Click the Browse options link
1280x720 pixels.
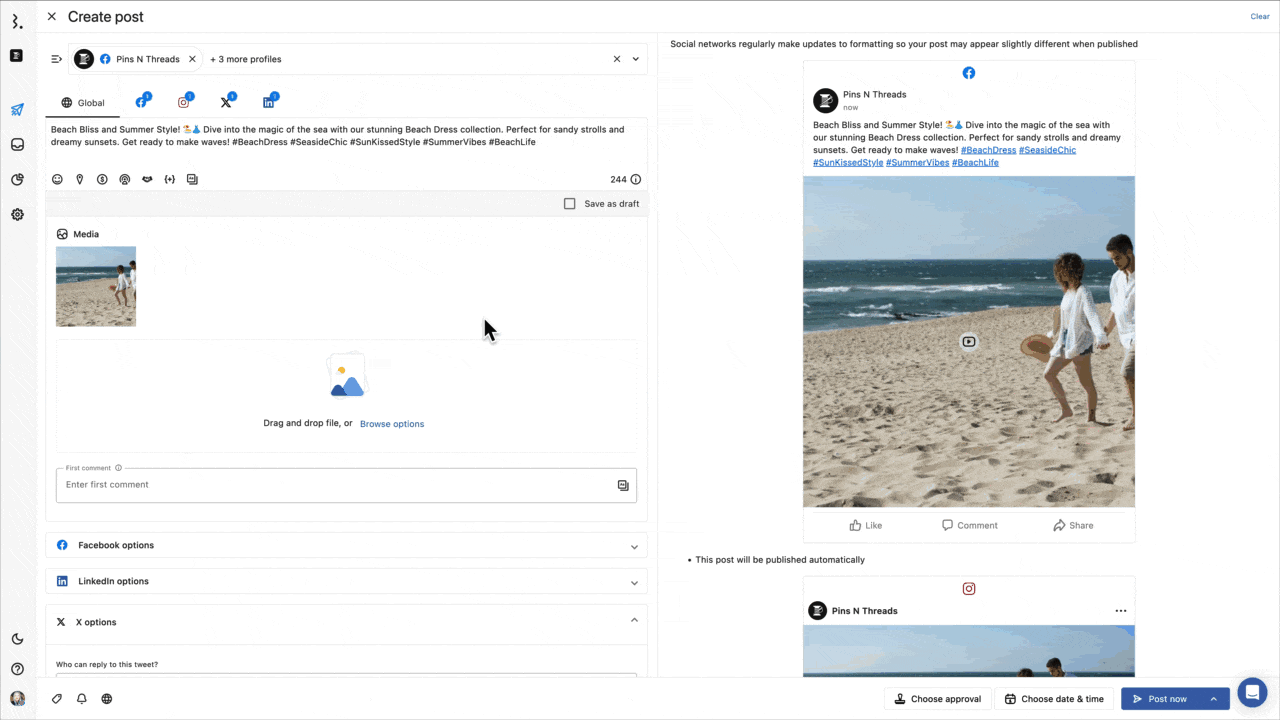tap(392, 424)
